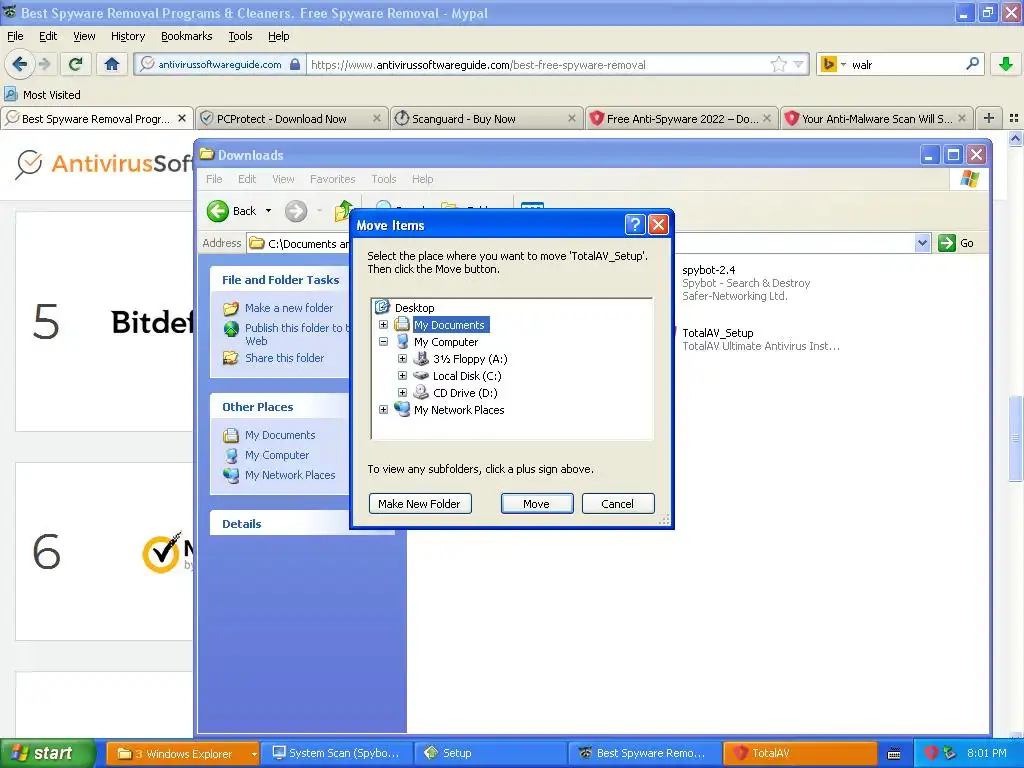Click Publish this folder to the Web
Viewport: 1024px width, 768px height.
tap(297, 334)
